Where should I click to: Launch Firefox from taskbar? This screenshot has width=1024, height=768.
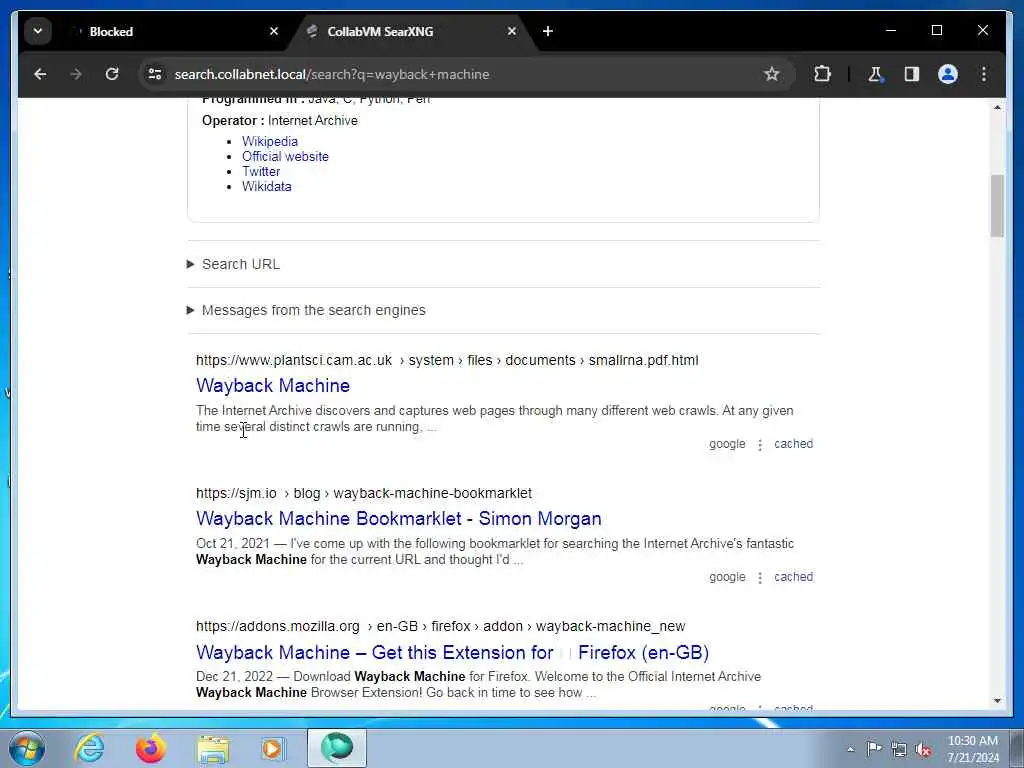pos(151,748)
